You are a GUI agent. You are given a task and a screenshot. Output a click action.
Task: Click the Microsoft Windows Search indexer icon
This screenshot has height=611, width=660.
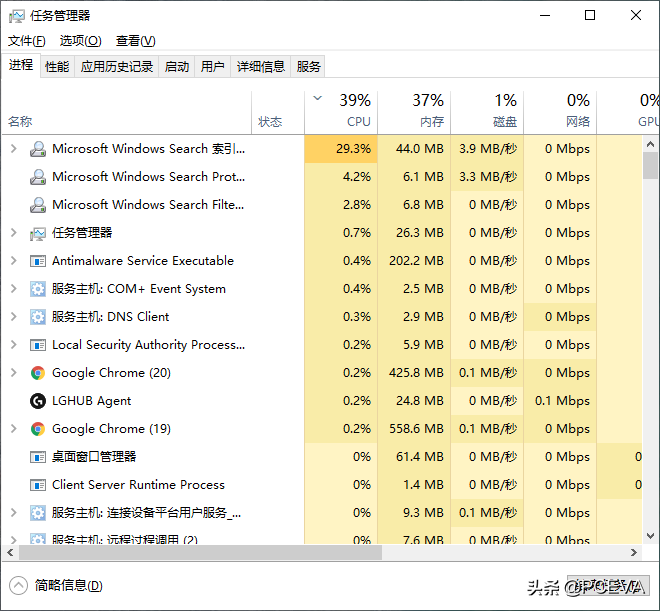point(38,149)
